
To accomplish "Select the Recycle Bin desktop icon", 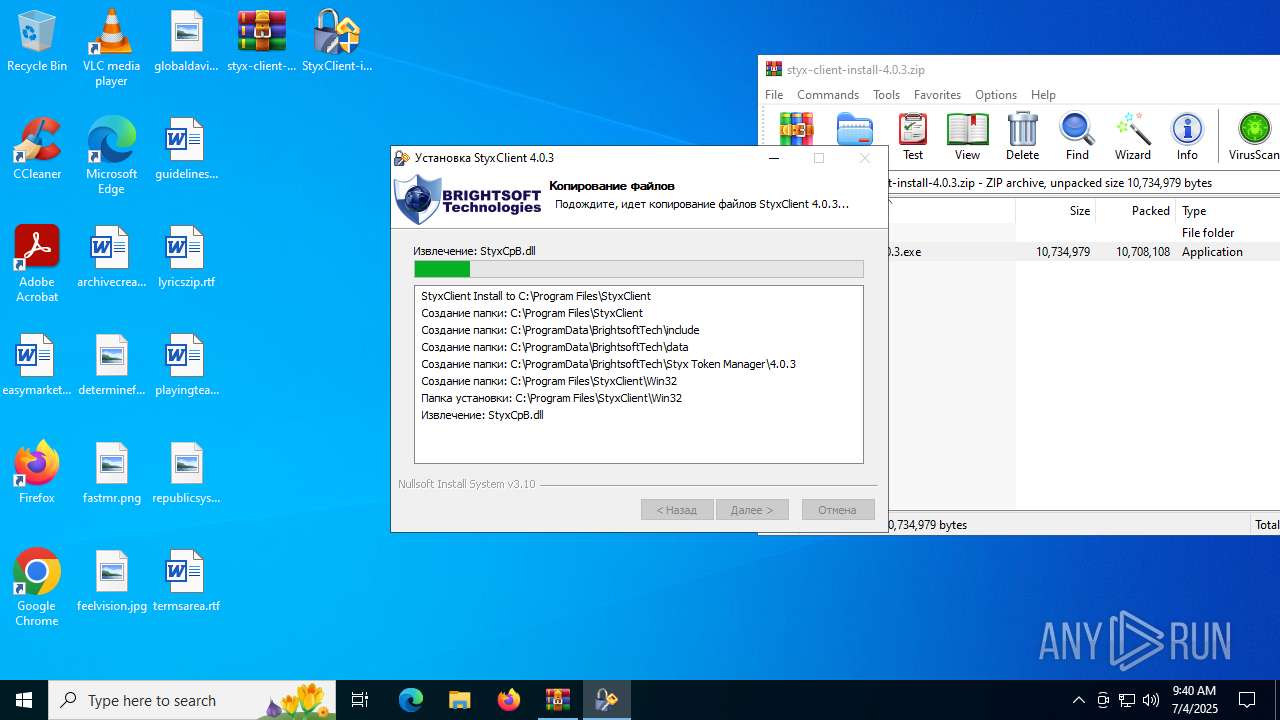I will pyautogui.click(x=37, y=42).
